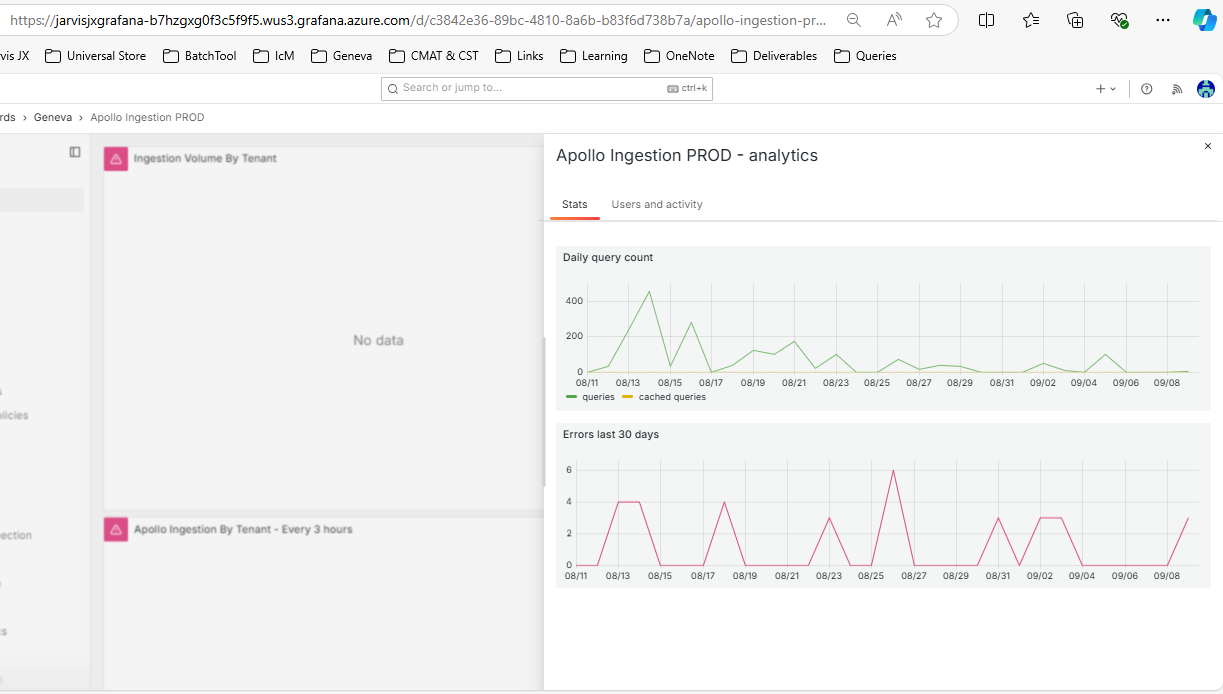The width and height of the screenshot is (1223, 694).
Task: Open the IcM bookmark folder
Action: (x=274, y=56)
